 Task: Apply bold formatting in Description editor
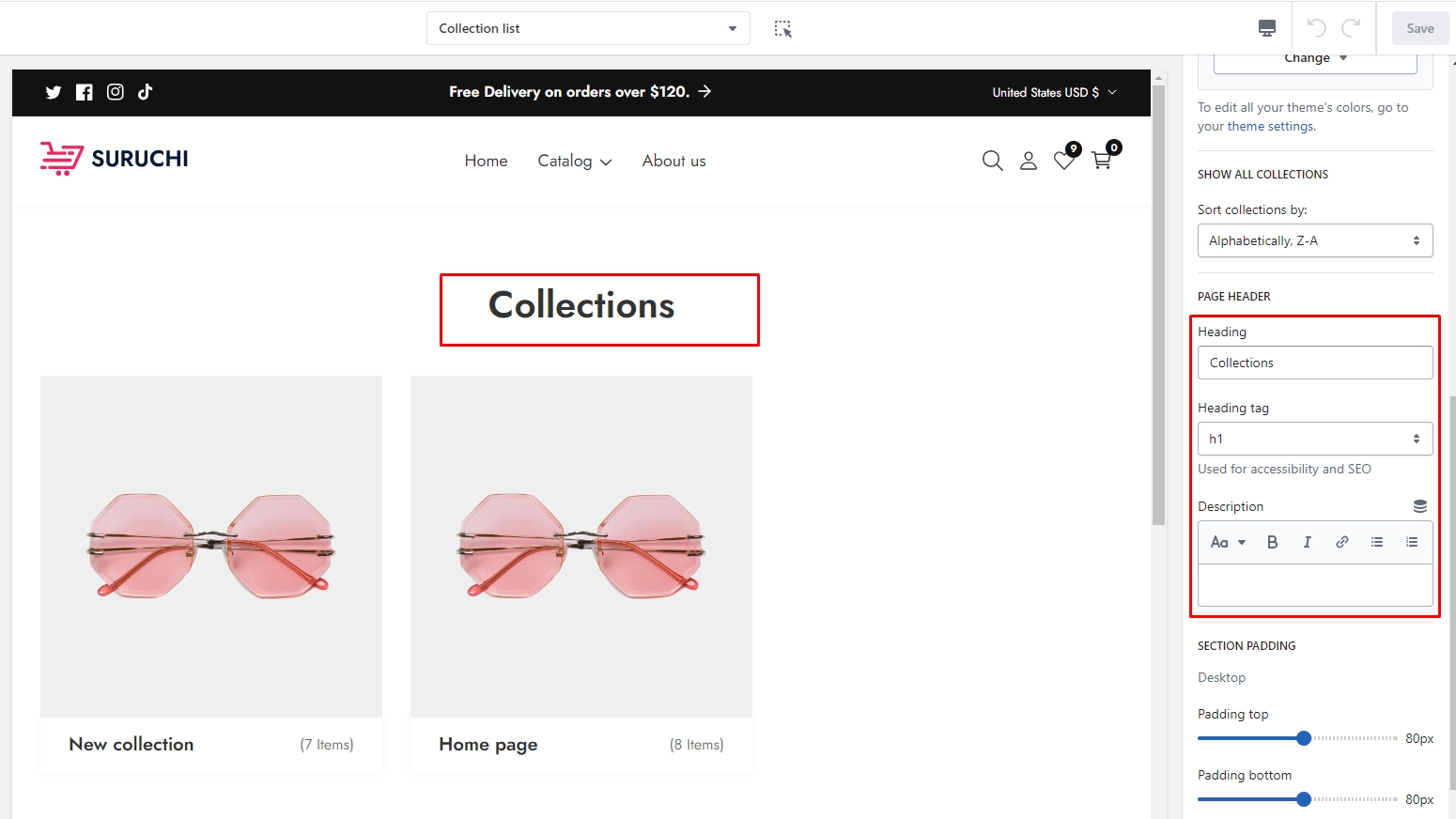click(1272, 542)
